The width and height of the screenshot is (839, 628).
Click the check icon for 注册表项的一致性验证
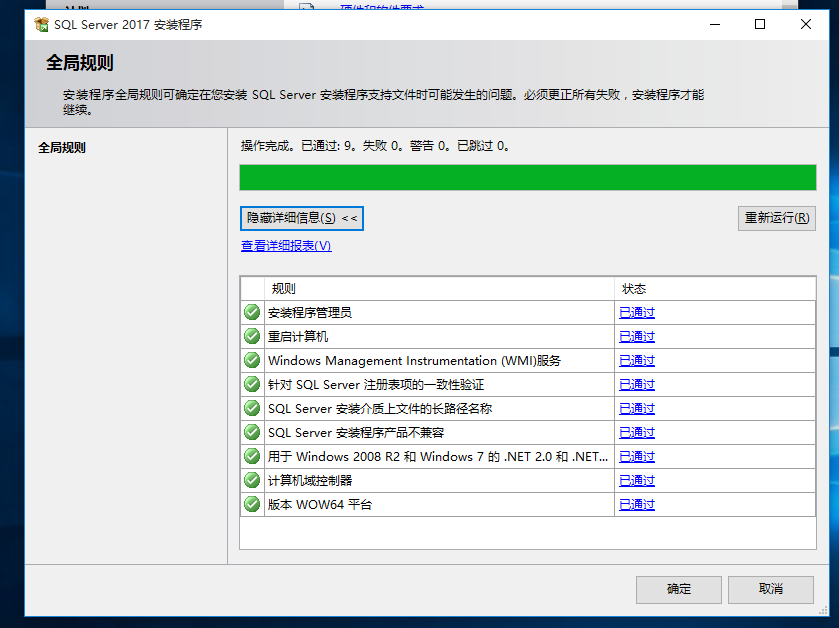[x=252, y=384]
